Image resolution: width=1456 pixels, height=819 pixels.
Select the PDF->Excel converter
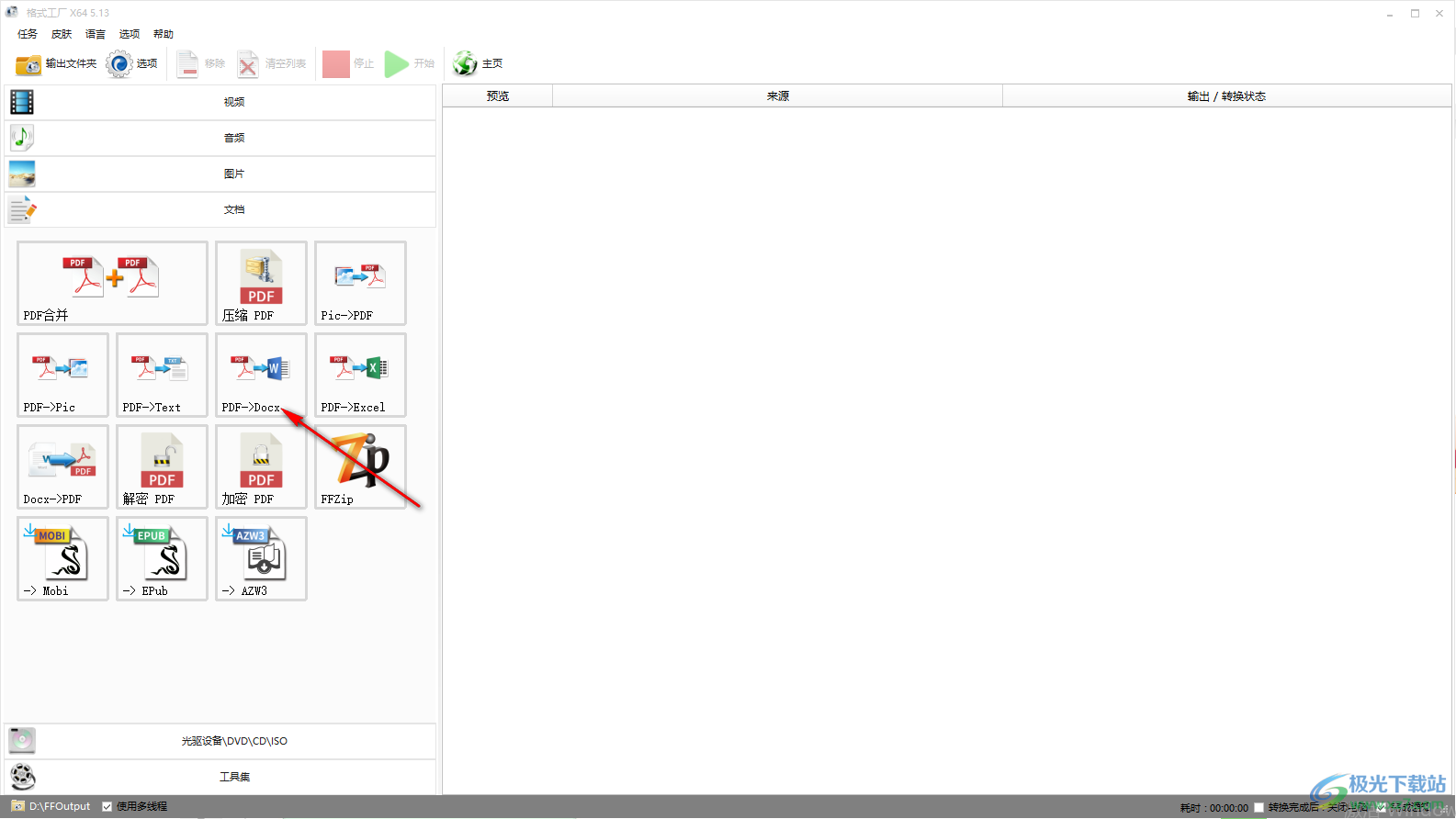click(360, 375)
